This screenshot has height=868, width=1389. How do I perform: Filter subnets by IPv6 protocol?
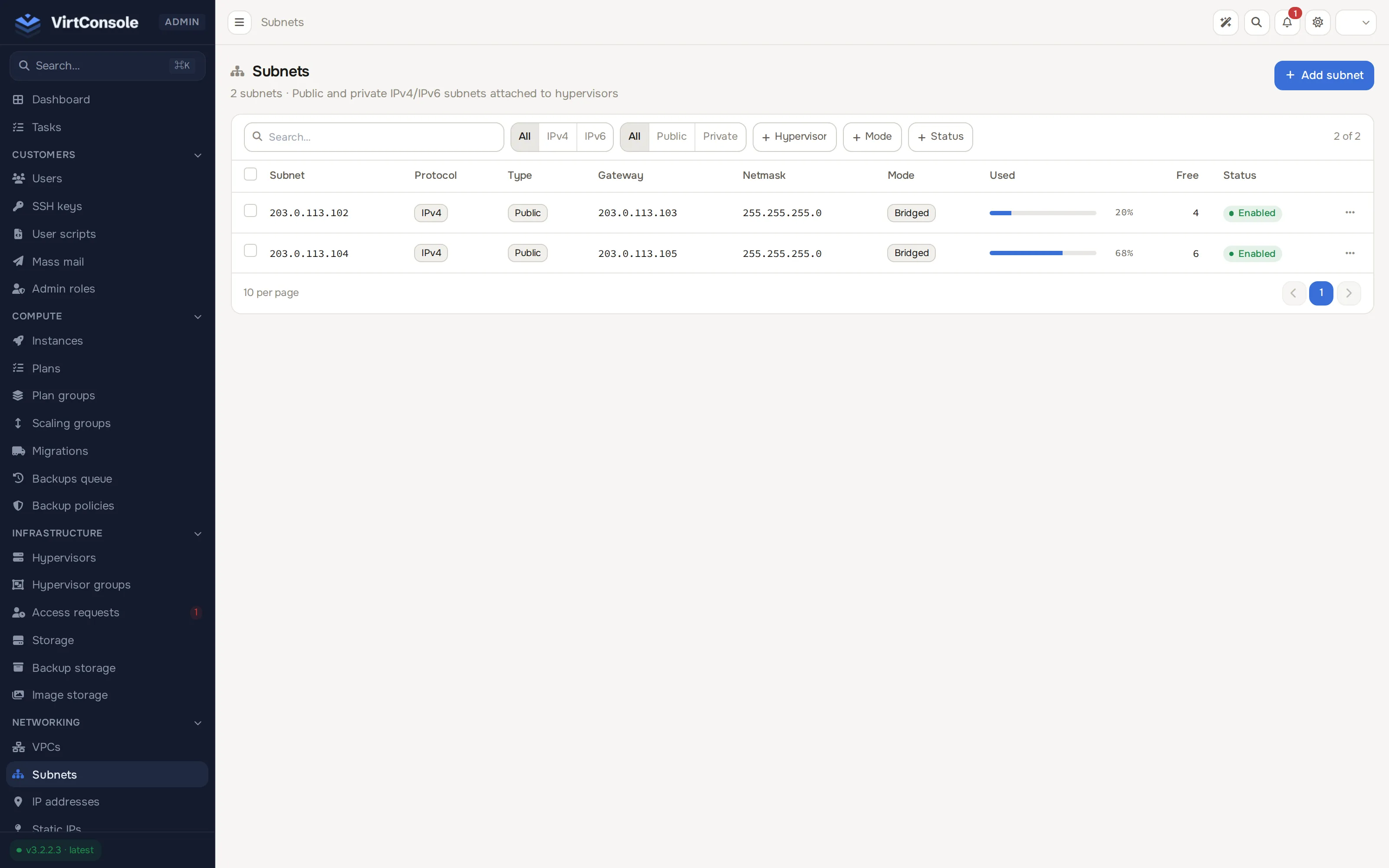(x=595, y=137)
